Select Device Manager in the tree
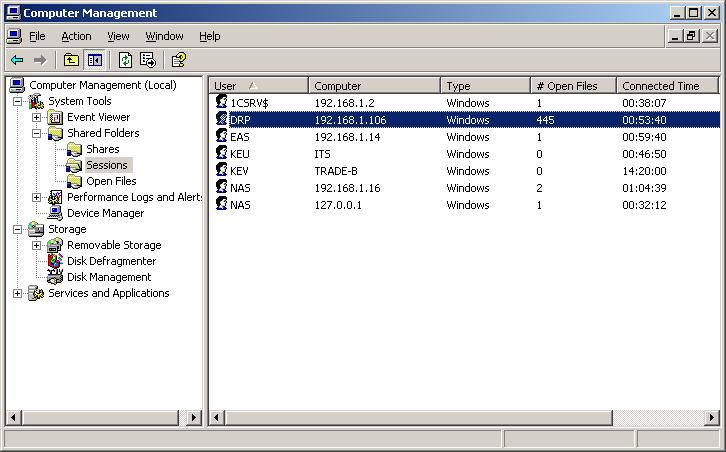 click(x=105, y=213)
